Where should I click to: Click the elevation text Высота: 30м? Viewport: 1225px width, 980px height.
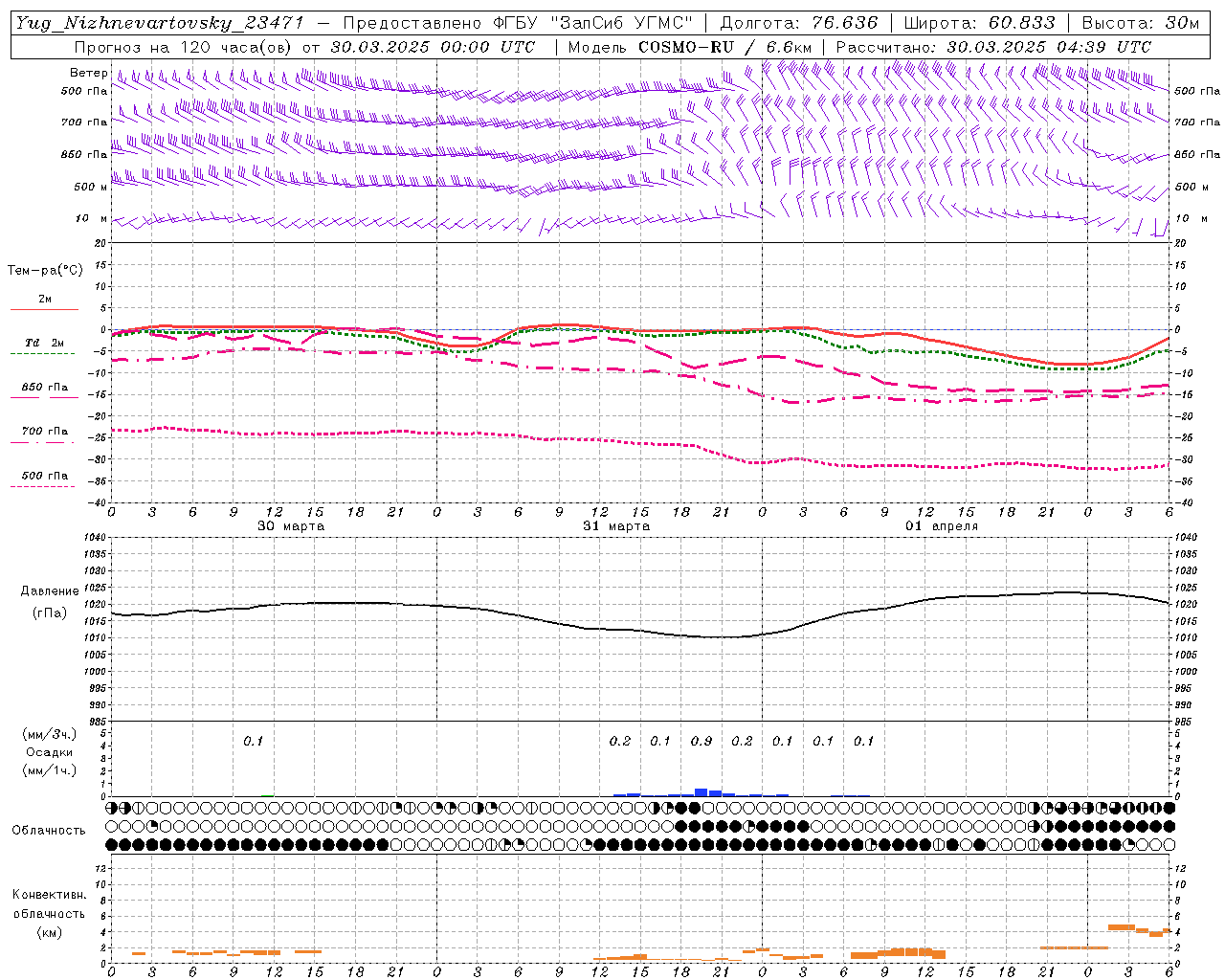1140,23
